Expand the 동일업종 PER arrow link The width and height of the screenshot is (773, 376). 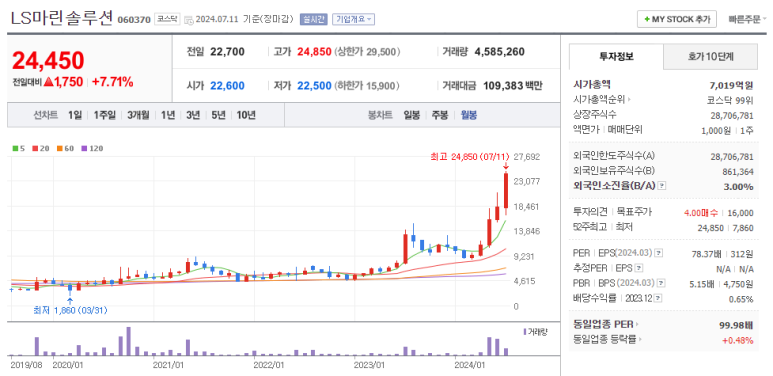click(606, 324)
